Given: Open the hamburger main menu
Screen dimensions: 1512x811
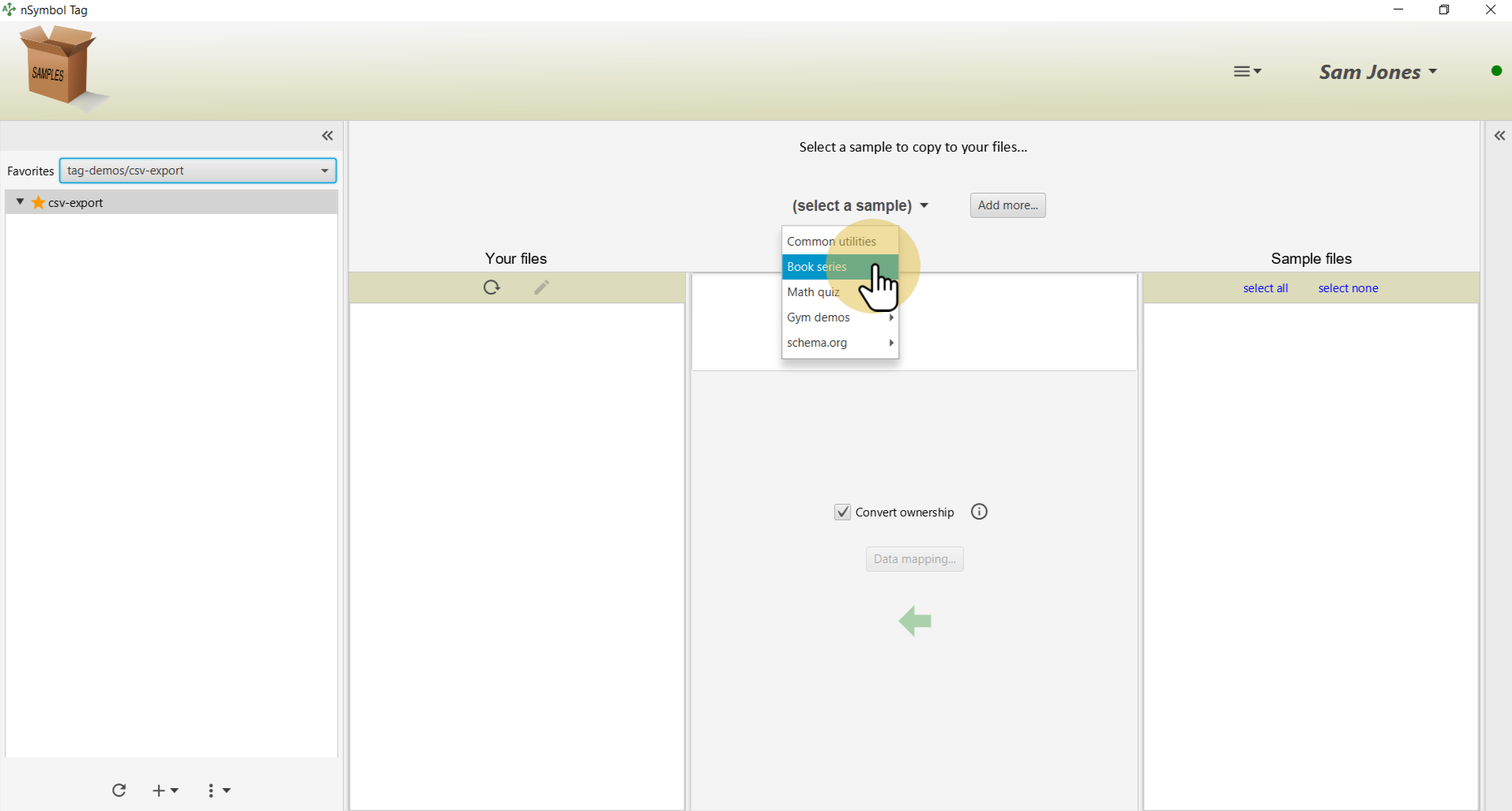Looking at the screenshot, I should pyautogui.click(x=1247, y=72).
